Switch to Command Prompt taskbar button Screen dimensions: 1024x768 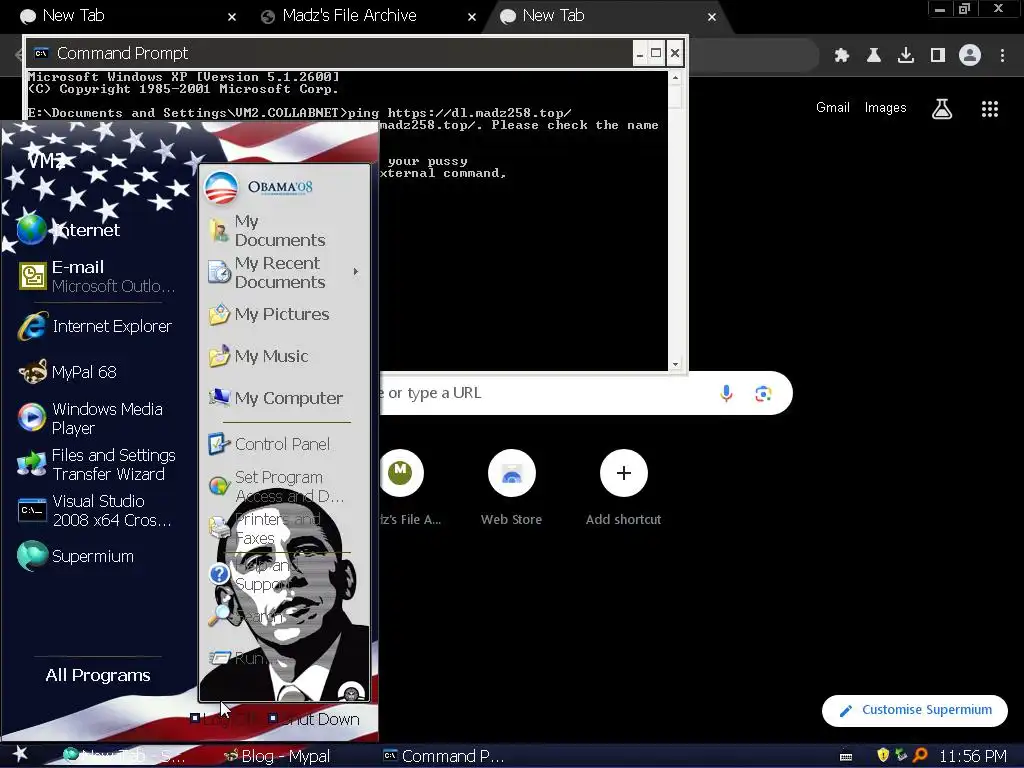443,756
